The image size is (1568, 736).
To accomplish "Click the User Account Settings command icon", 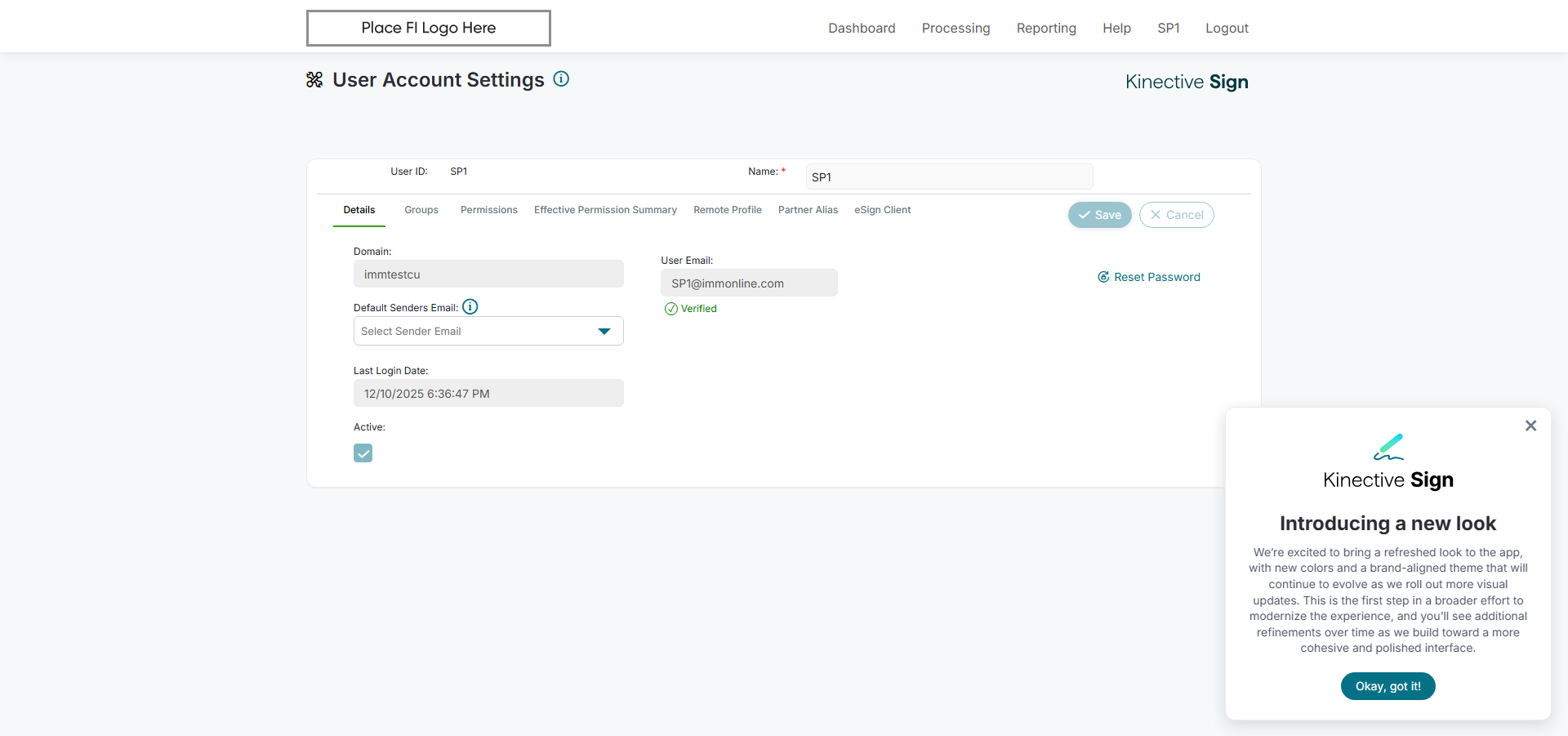I will click(314, 79).
